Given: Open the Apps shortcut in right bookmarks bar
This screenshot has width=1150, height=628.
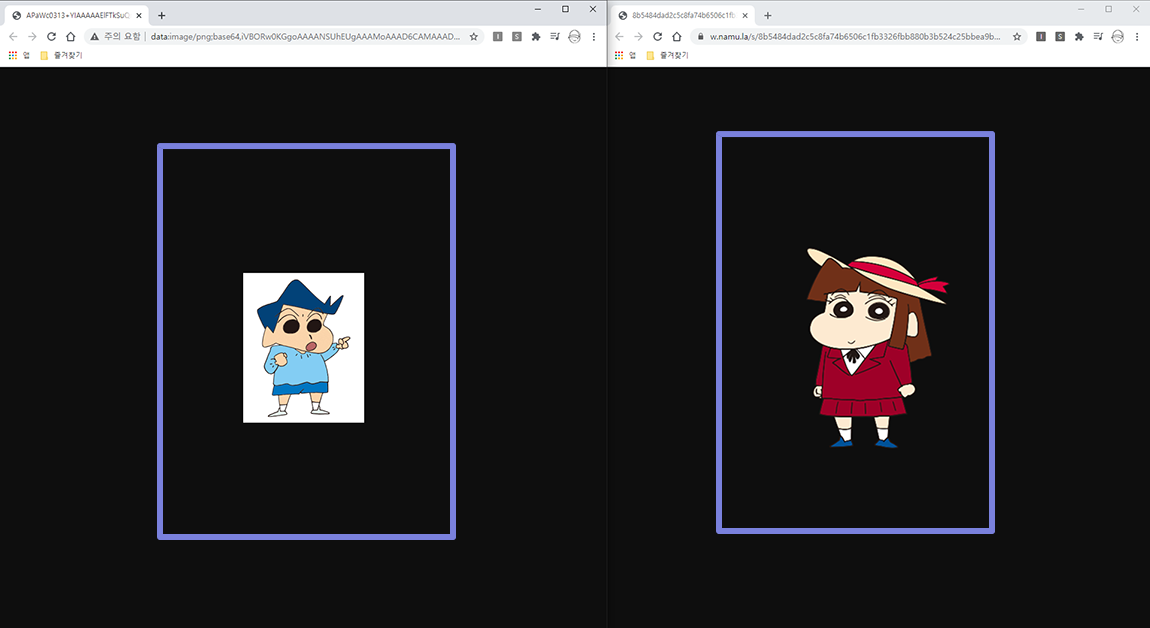Looking at the screenshot, I should coord(625,55).
